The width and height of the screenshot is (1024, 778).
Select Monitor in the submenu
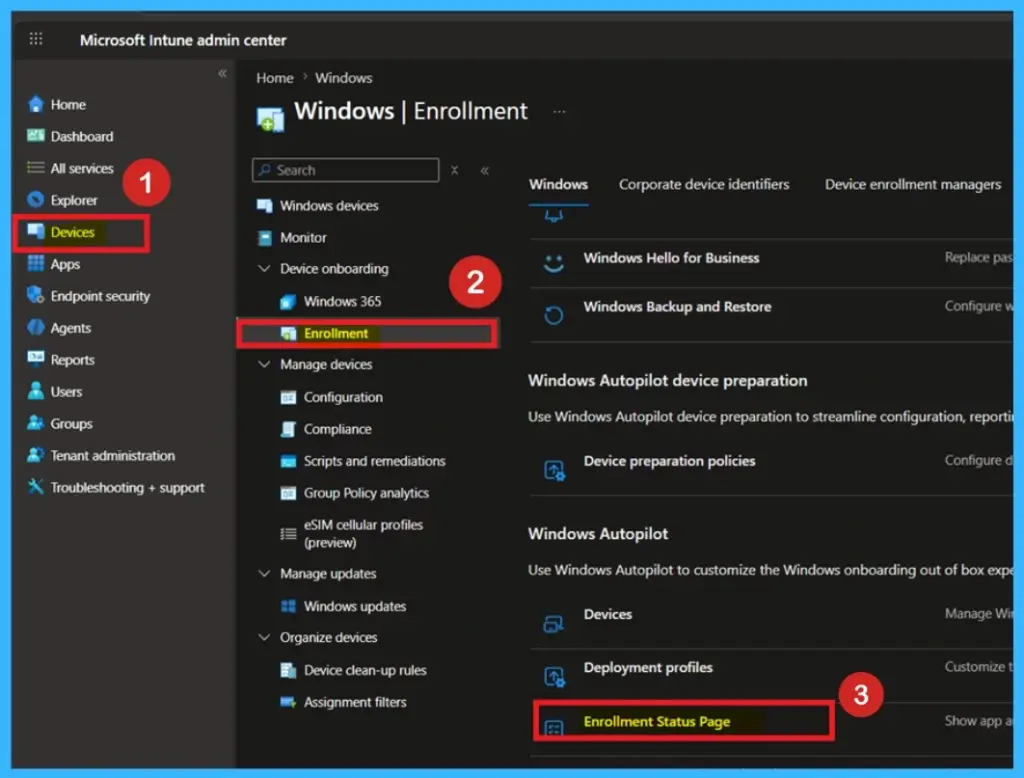click(x=303, y=238)
